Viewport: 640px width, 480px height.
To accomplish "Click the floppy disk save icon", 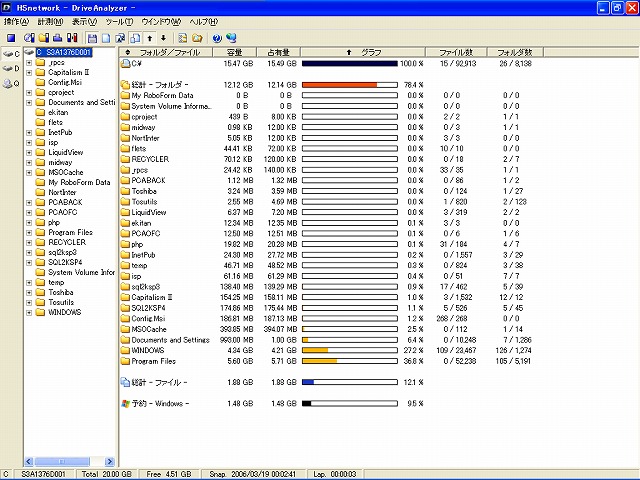I will 92,38.
